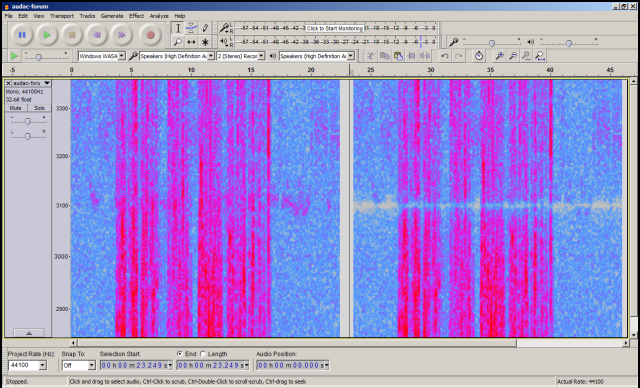
Task: Click the Fit Selection zoom icon
Action: pyautogui.click(x=526, y=56)
